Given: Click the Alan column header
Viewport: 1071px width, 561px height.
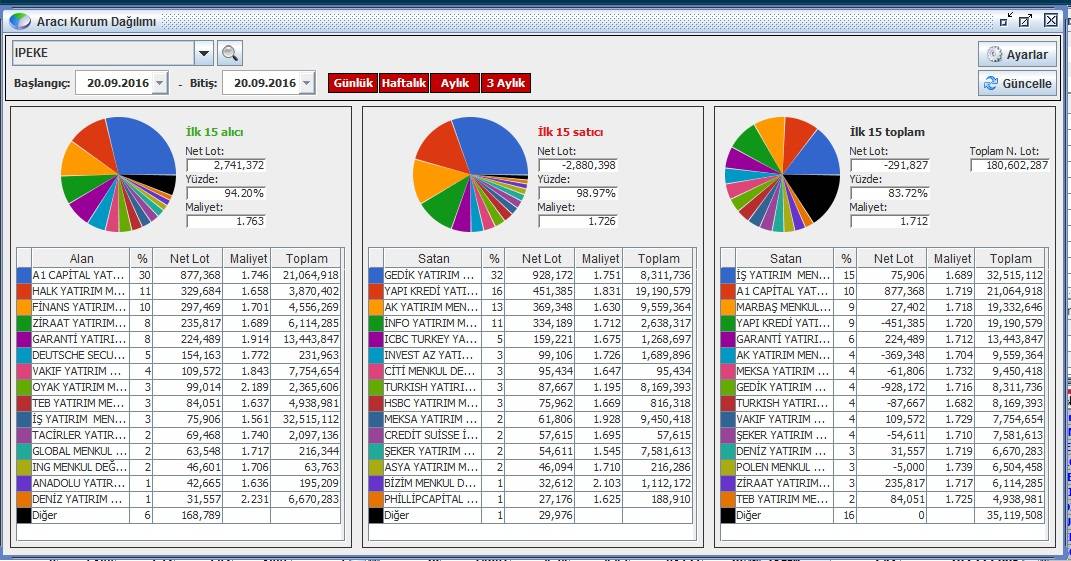Looking at the screenshot, I should tap(81, 258).
